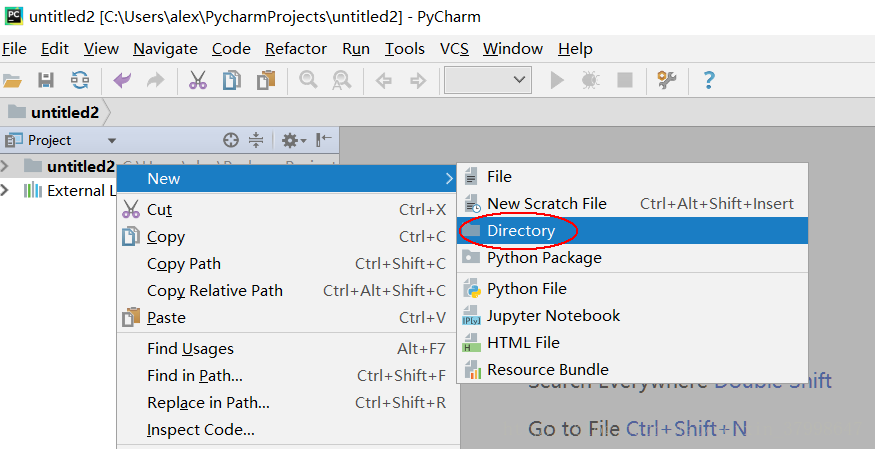Click Copy Path in the context menu
This screenshot has height=449, width=875.
click(184, 264)
